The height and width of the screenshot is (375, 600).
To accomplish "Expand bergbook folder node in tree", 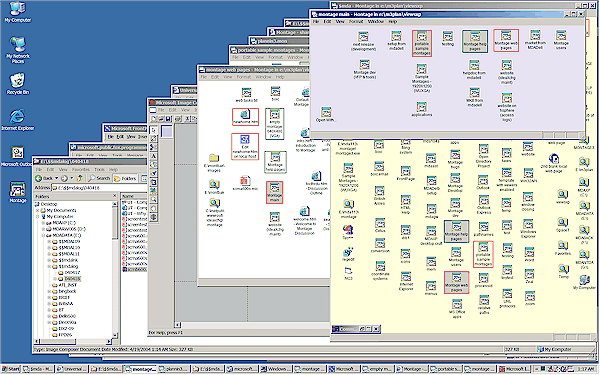I will (x=50, y=291).
